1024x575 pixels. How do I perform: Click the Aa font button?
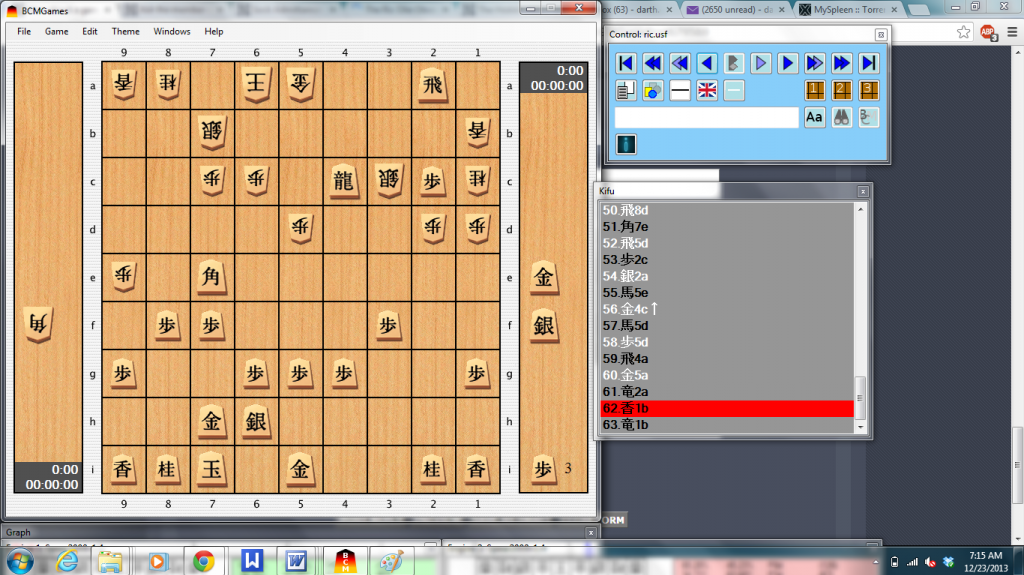pyautogui.click(x=814, y=118)
